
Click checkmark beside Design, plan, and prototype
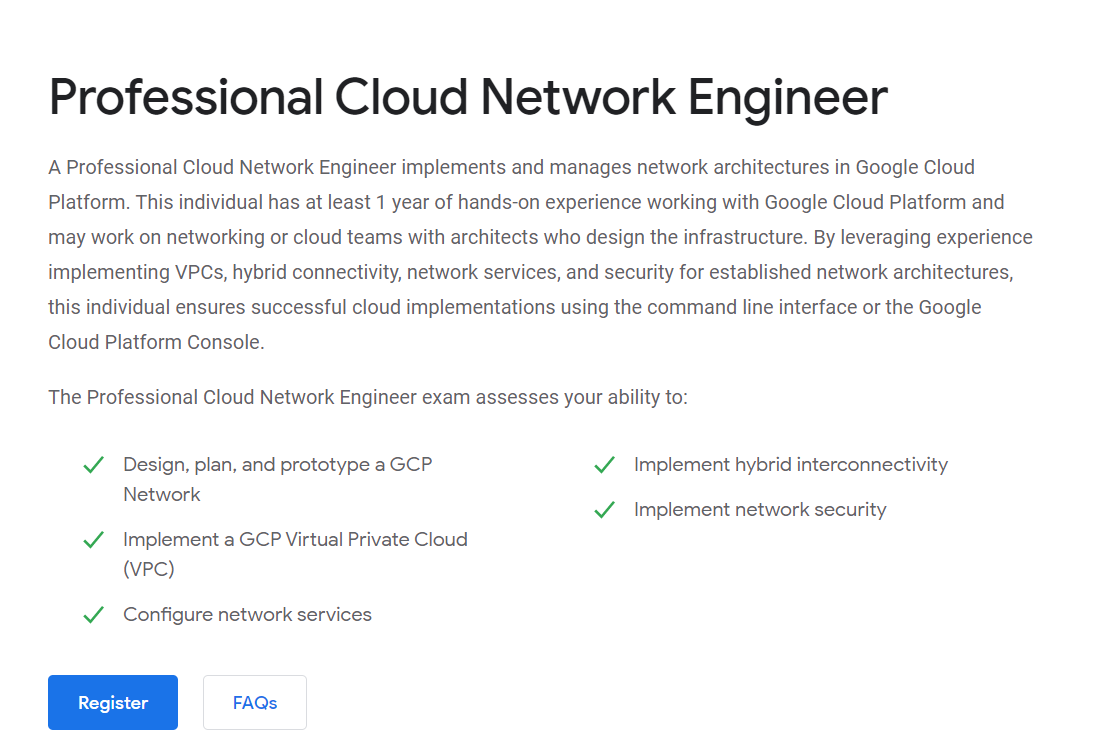point(93,465)
